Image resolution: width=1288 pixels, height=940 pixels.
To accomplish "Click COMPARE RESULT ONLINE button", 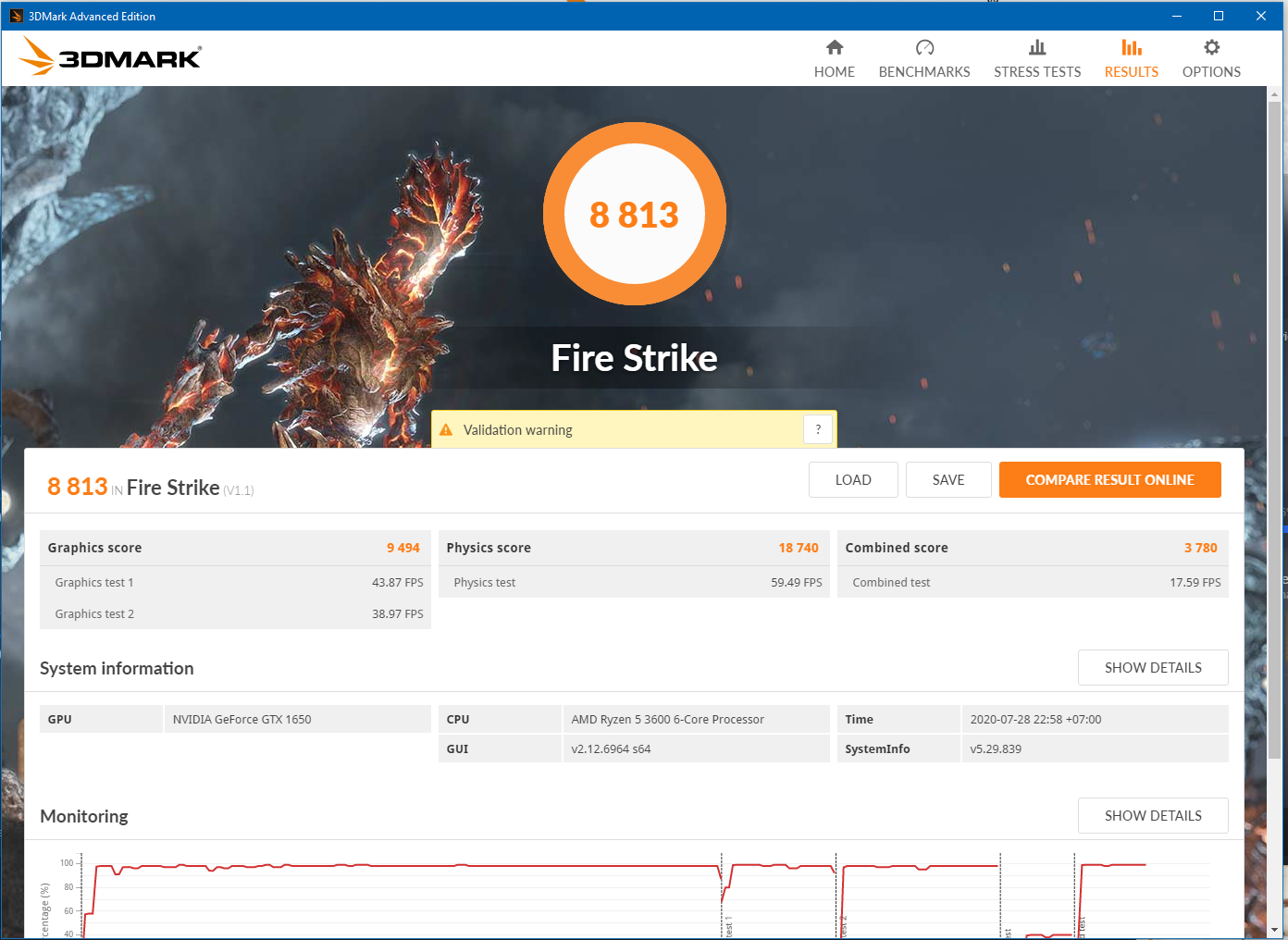I will coord(1110,480).
